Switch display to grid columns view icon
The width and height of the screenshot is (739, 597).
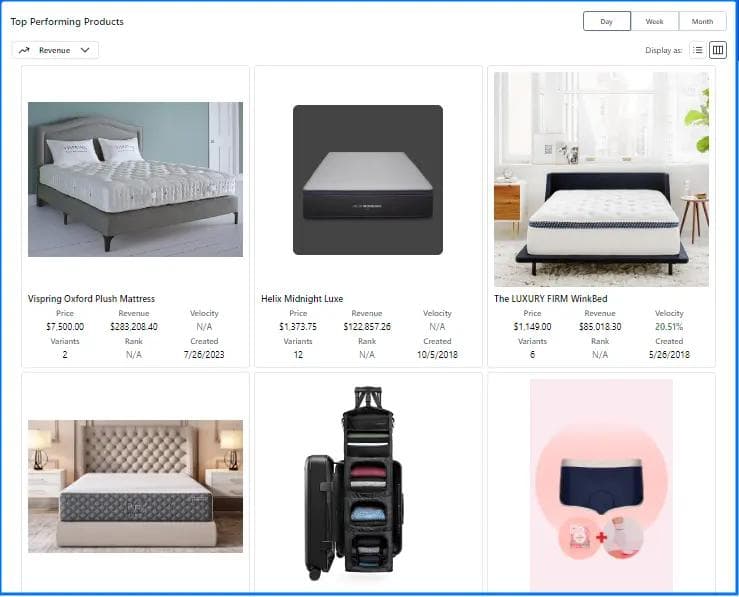718,50
